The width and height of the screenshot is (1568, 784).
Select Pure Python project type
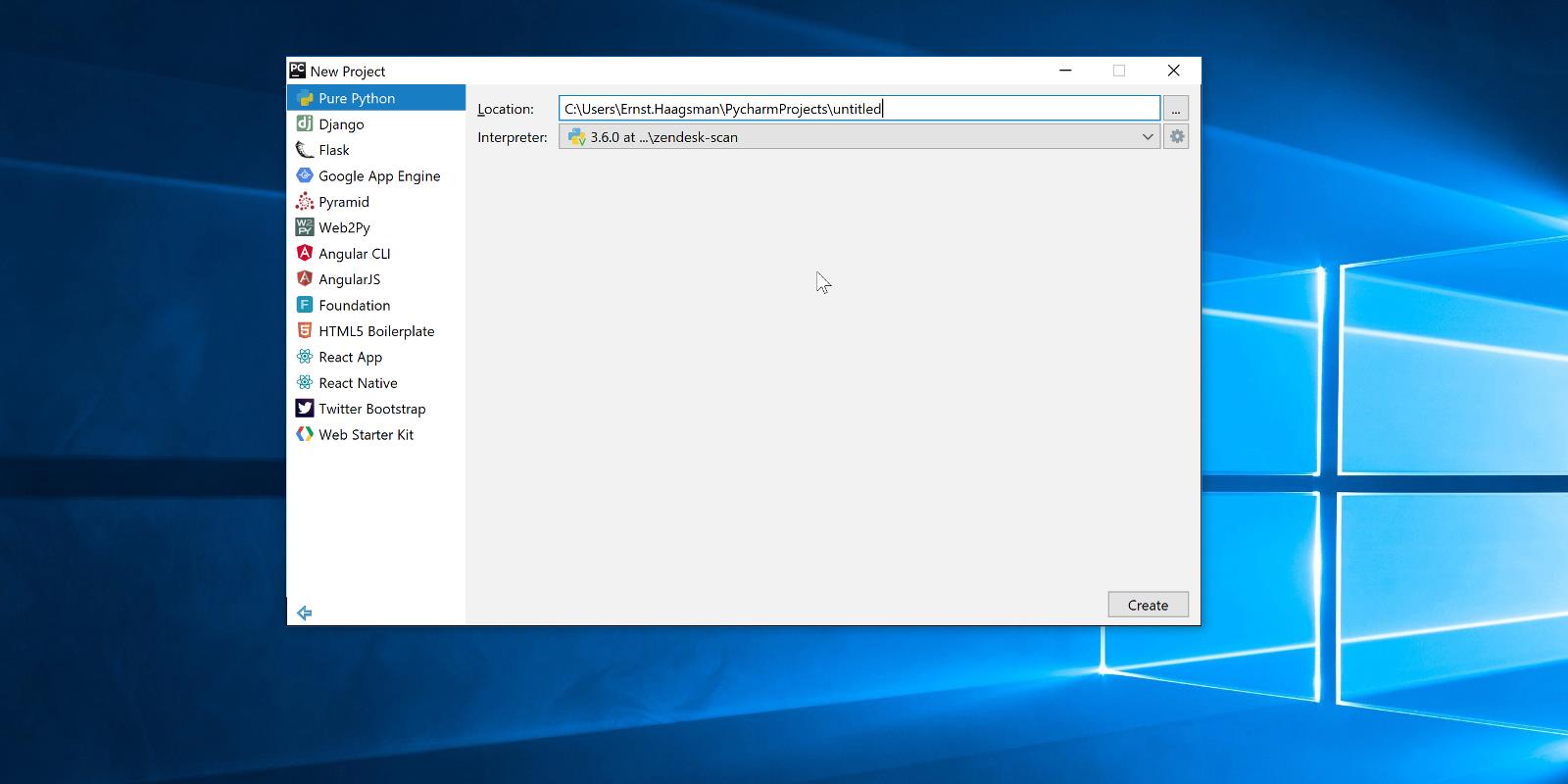(x=376, y=98)
